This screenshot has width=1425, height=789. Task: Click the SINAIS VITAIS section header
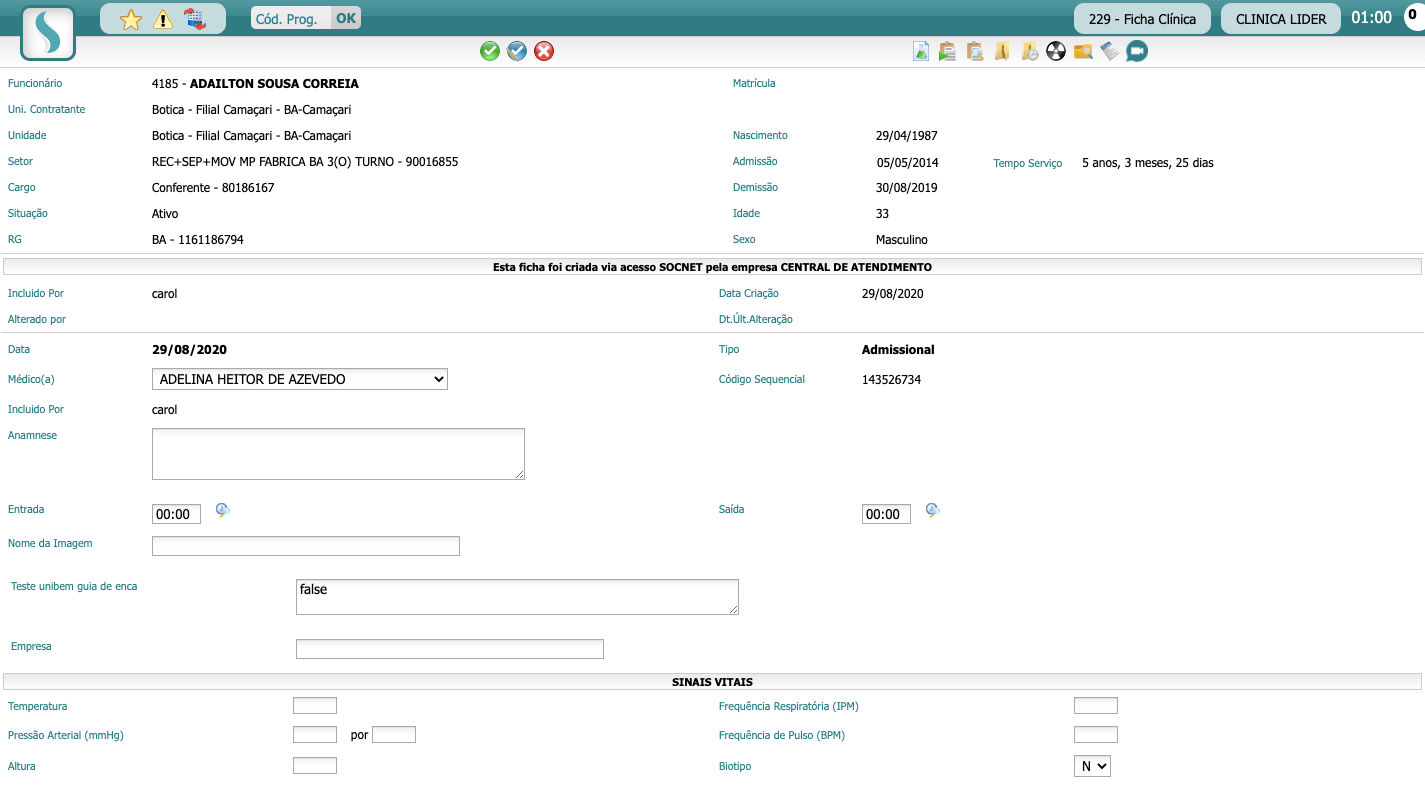click(x=712, y=682)
